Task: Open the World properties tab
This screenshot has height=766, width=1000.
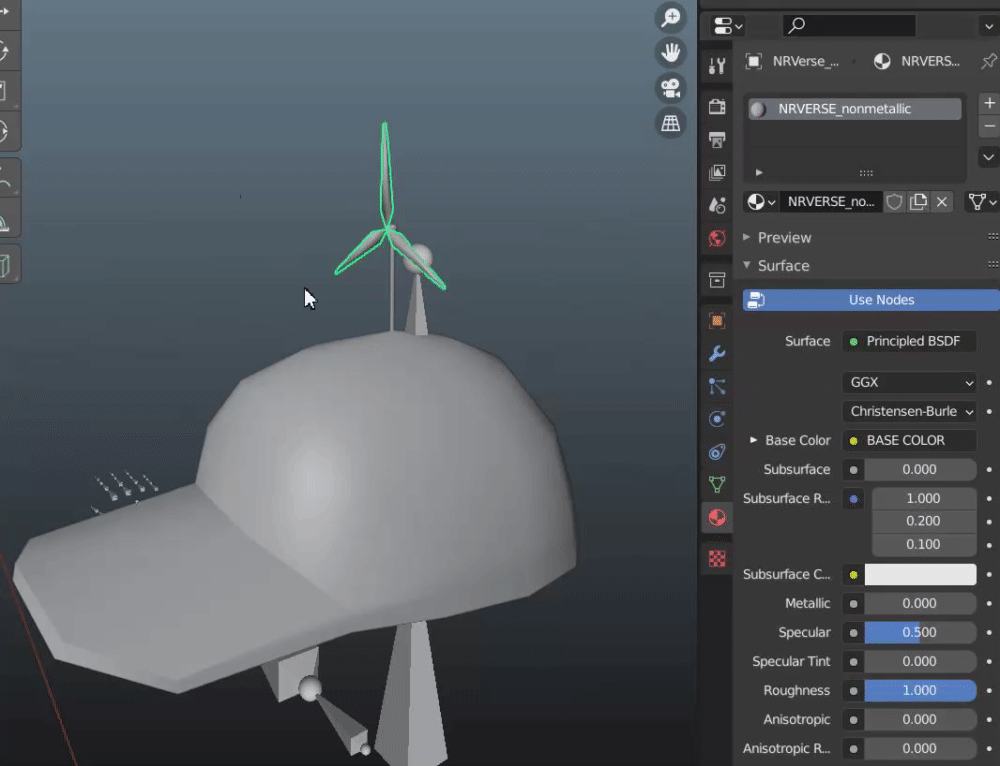Action: 717,239
